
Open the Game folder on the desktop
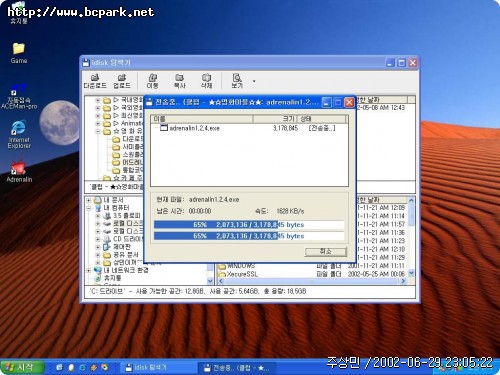pyautogui.click(x=19, y=53)
